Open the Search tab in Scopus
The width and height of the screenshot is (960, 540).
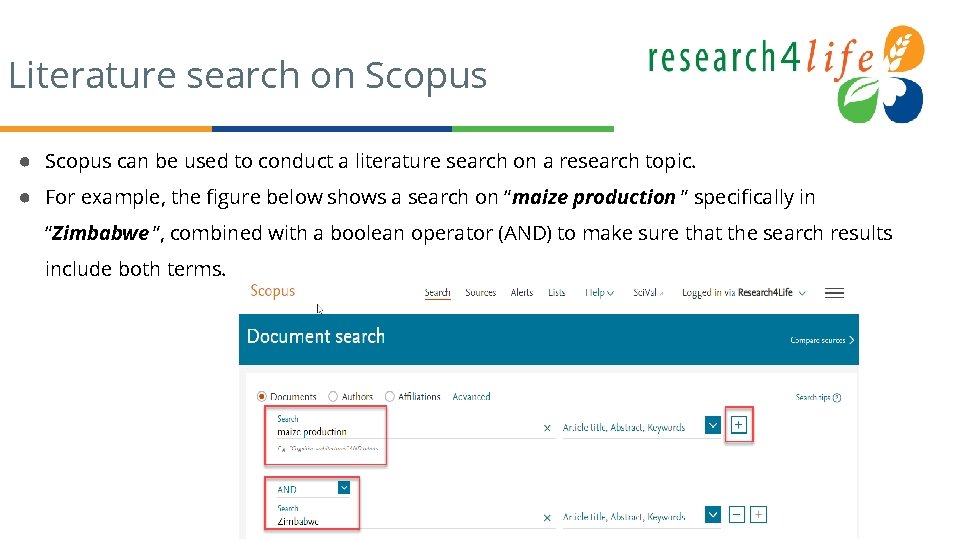point(438,293)
